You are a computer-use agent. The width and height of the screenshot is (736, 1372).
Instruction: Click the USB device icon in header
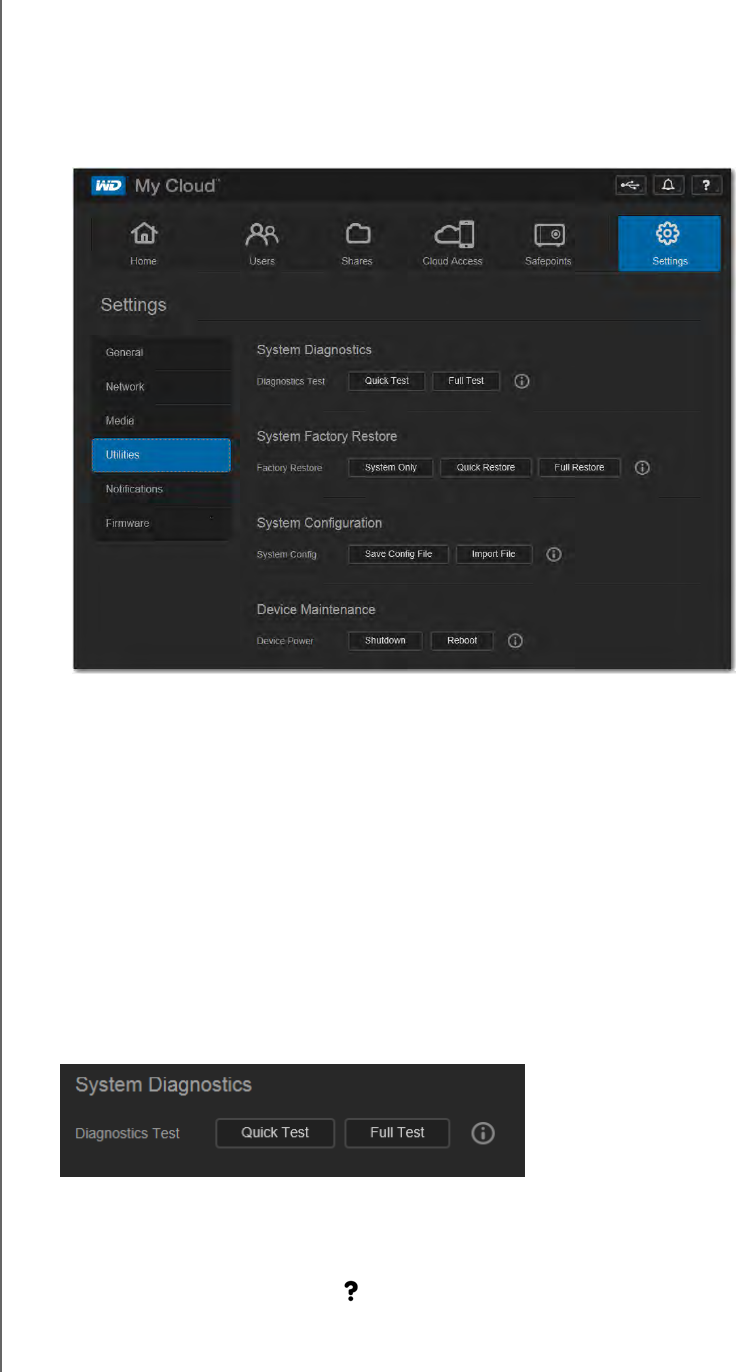(630, 185)
